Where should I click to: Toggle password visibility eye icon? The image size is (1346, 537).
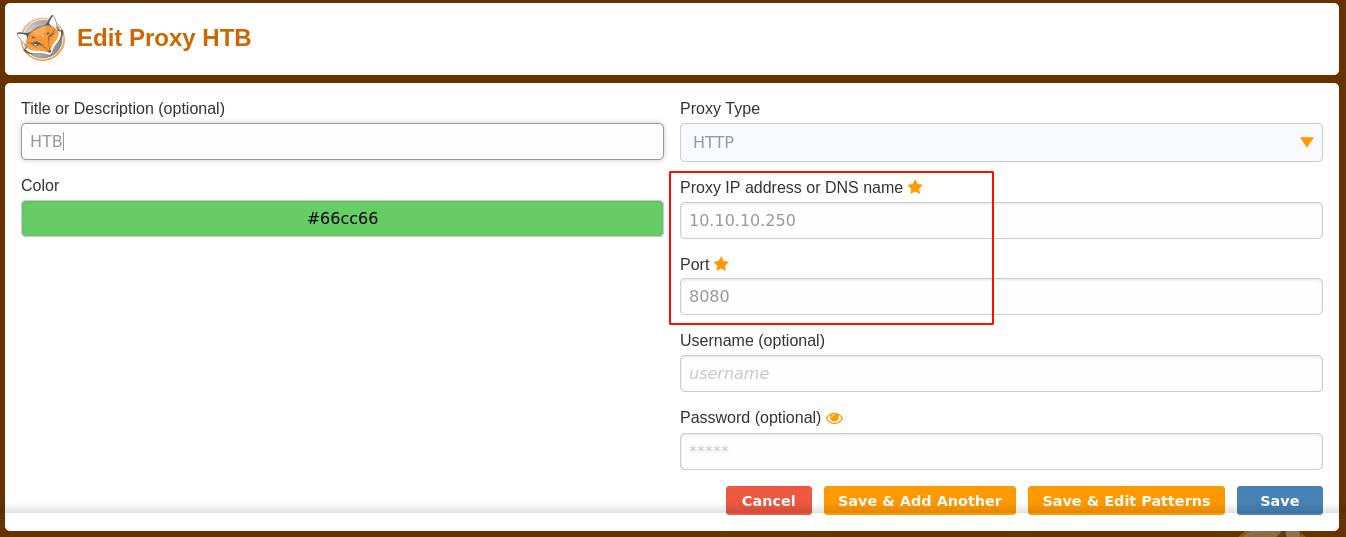tap(834, 418)
